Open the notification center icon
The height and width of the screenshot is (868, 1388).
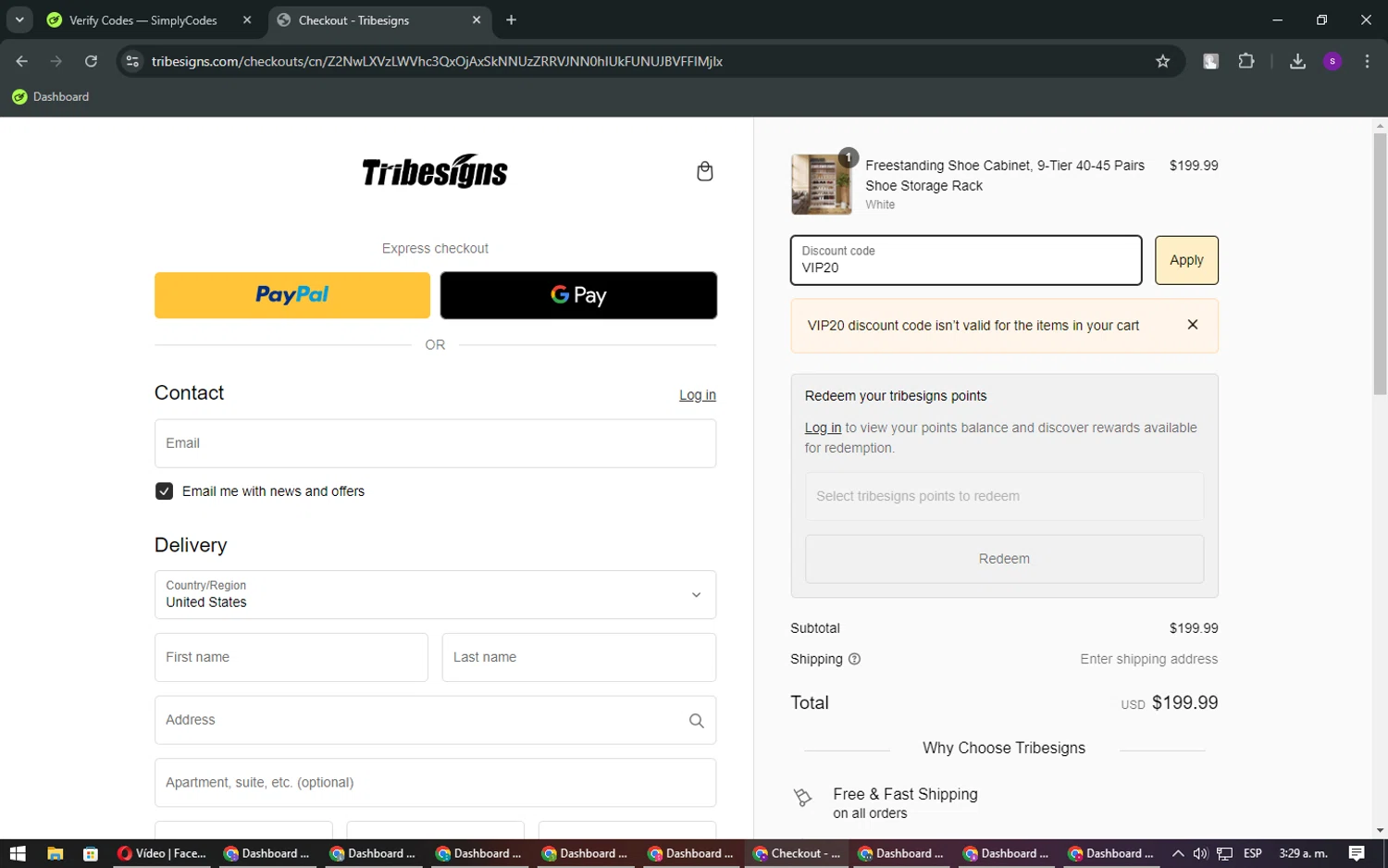[x=1357, y=853]
